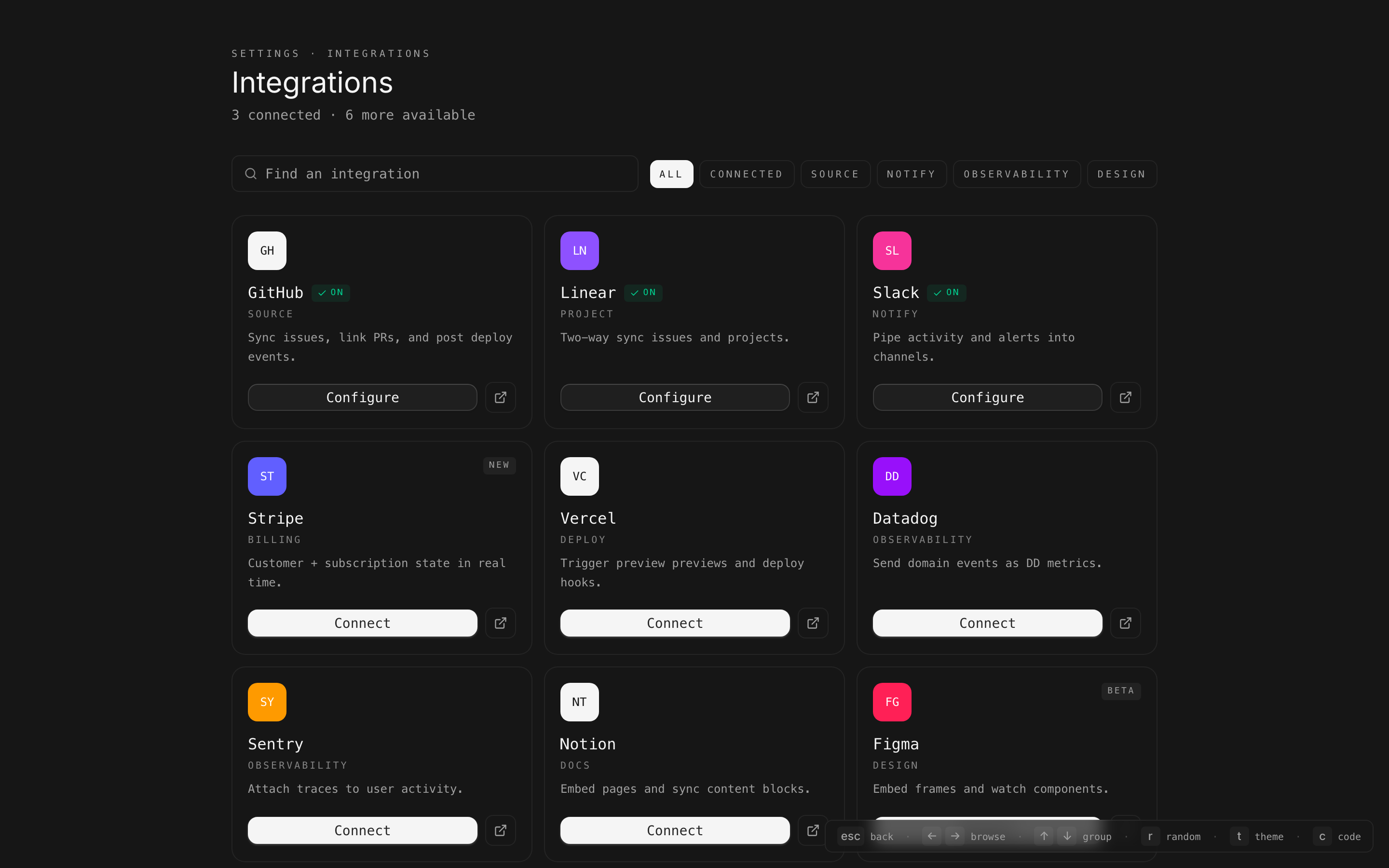
Task: Open Stripe external link icon
Action: coord(500,623)
